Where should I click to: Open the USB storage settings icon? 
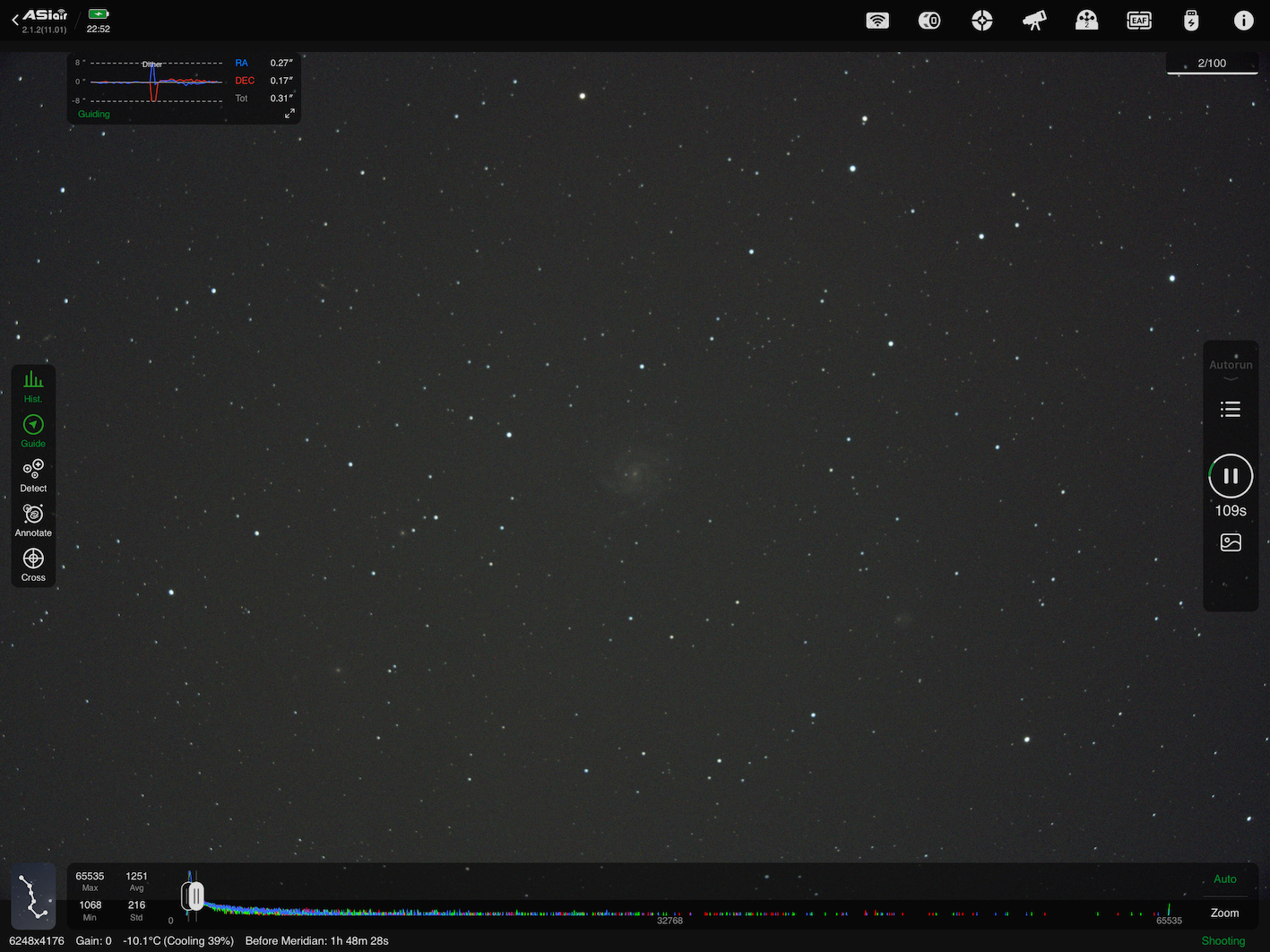pos(1191,21)
